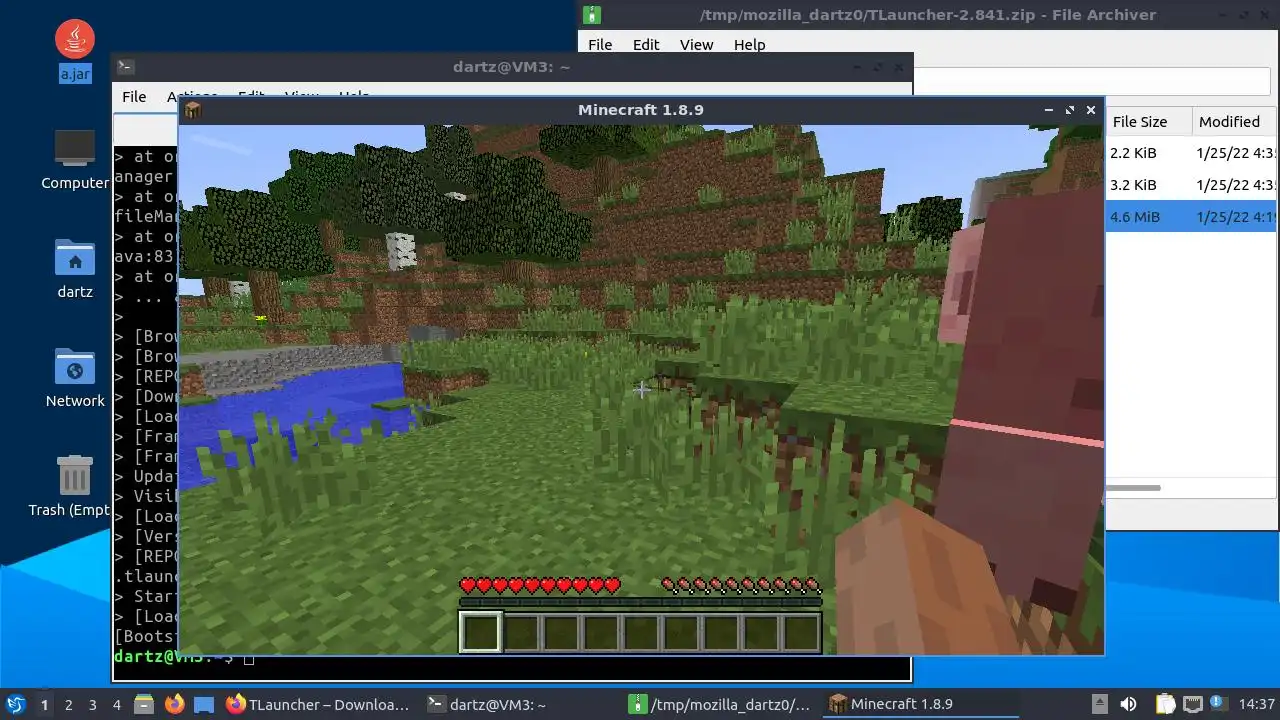Click the Minecraft experience bar
The image size is (1280, 720).
click(640, 602)
